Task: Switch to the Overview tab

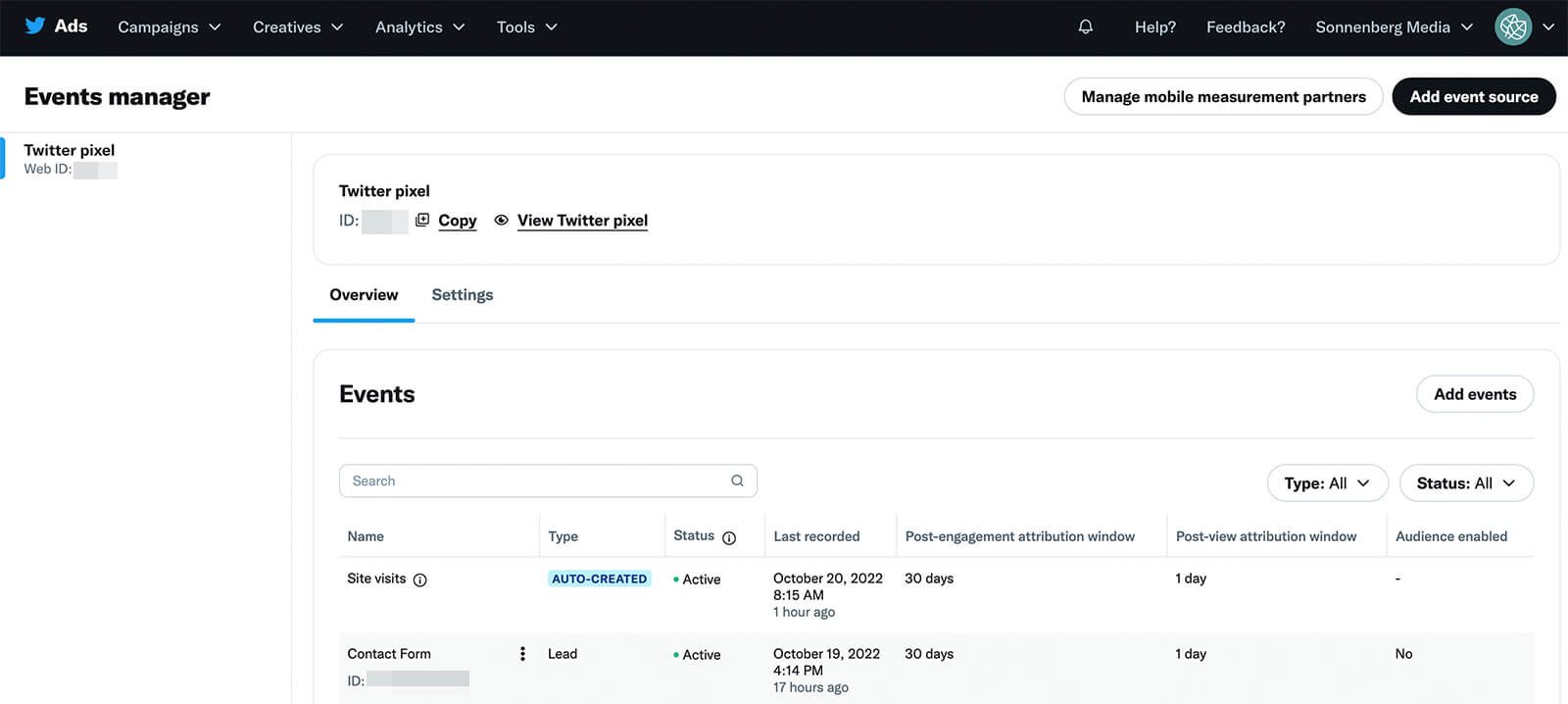Action: pos(364,294)
